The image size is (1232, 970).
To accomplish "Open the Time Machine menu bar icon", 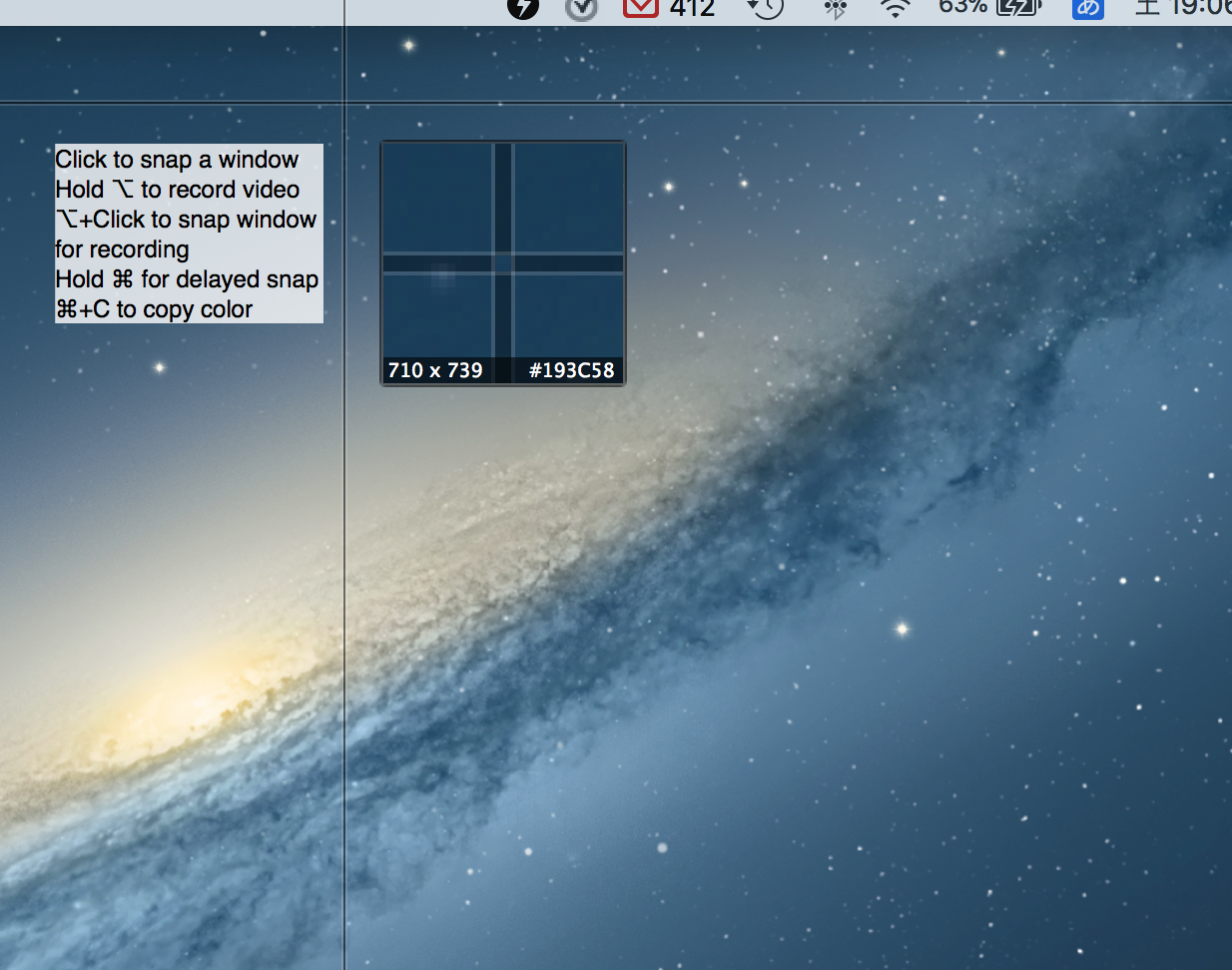I will pyautogui.click(x=766, y=8).
